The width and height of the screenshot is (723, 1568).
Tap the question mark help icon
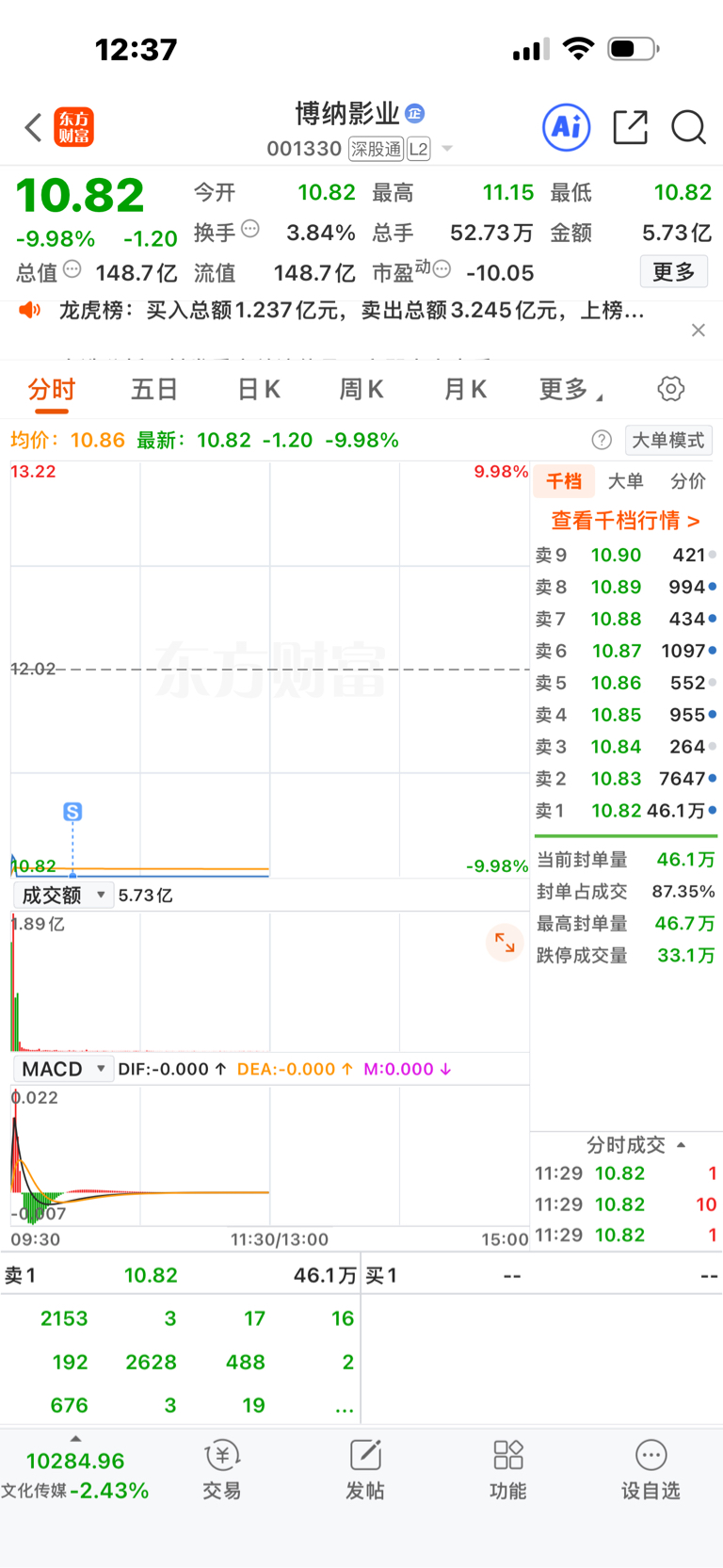tap(602, 440)
